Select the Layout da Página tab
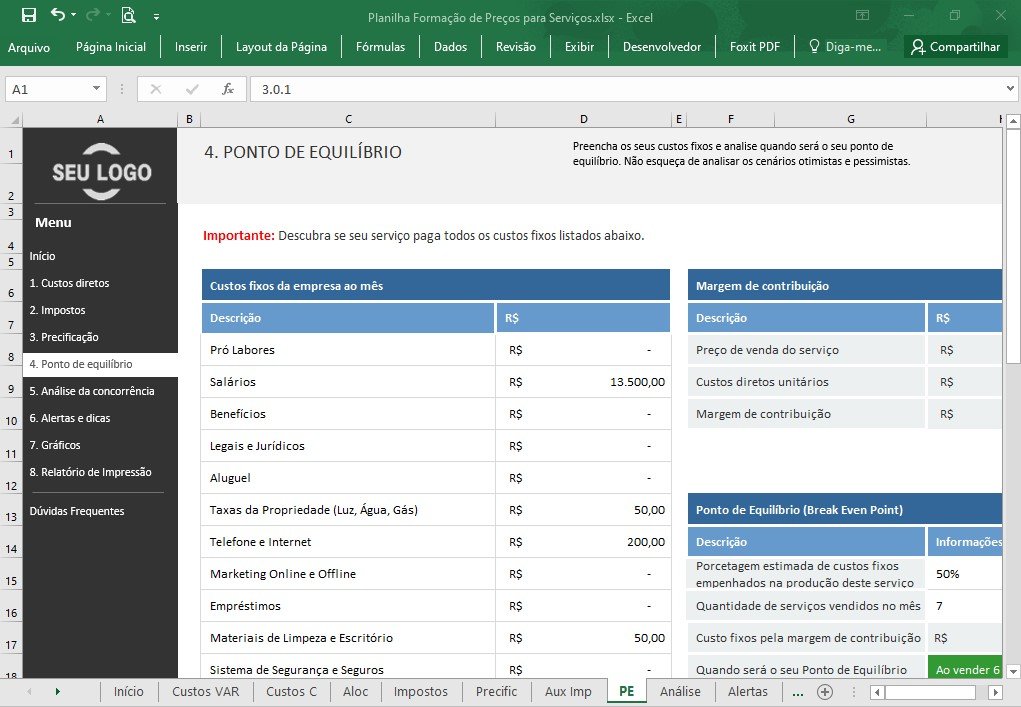 point(281,47)
